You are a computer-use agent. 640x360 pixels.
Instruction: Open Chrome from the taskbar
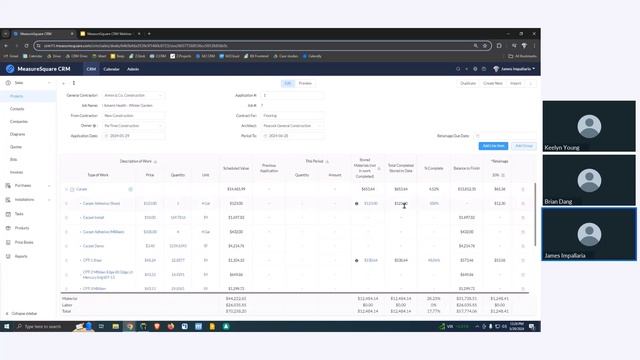(x=130, y=327)
